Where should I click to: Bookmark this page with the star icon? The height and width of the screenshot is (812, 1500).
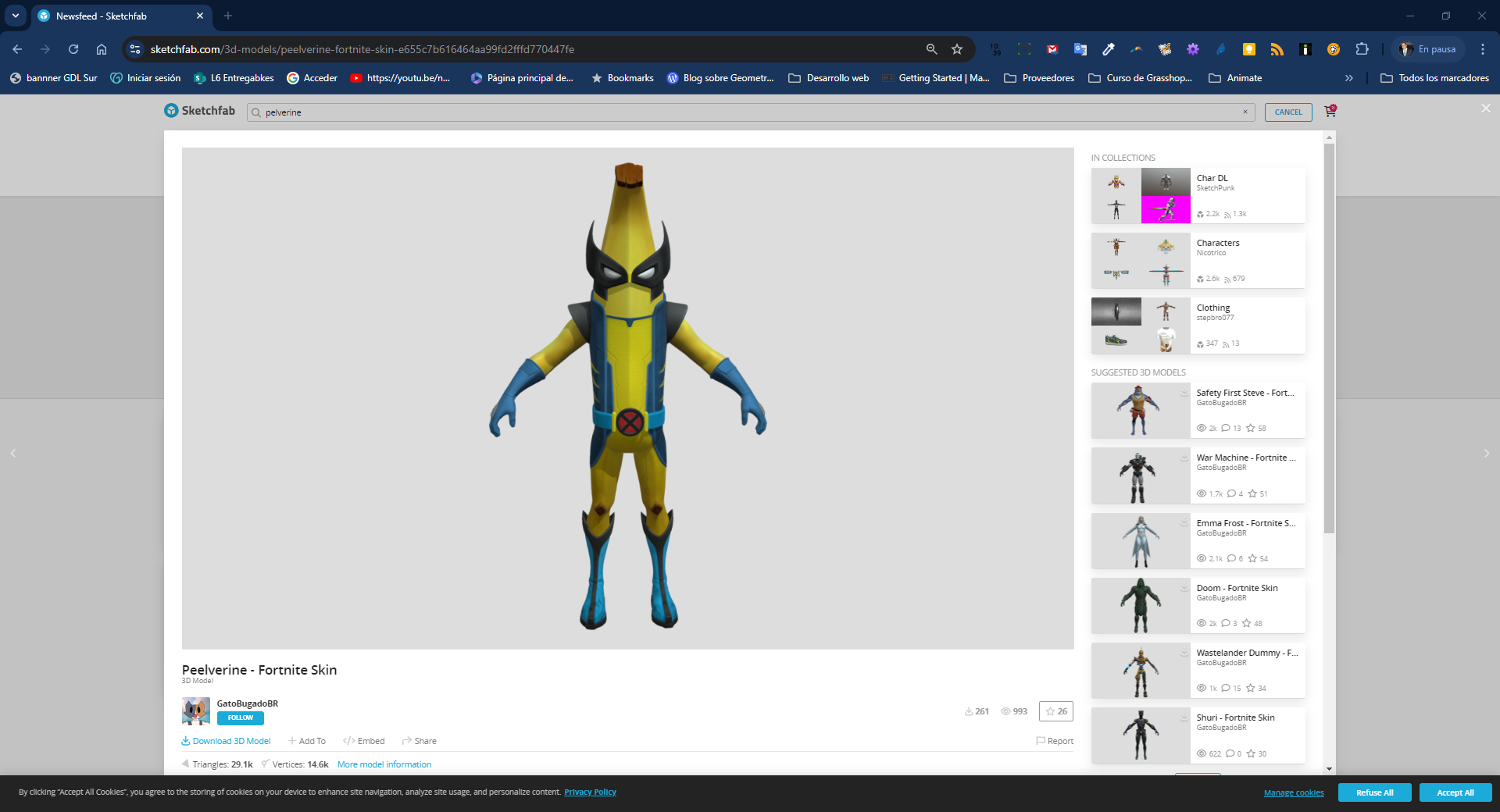pos(957,49)
